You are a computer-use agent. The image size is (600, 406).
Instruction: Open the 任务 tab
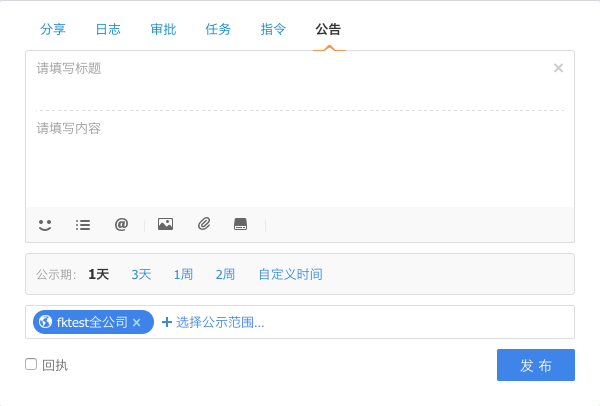tap(218, 29)
